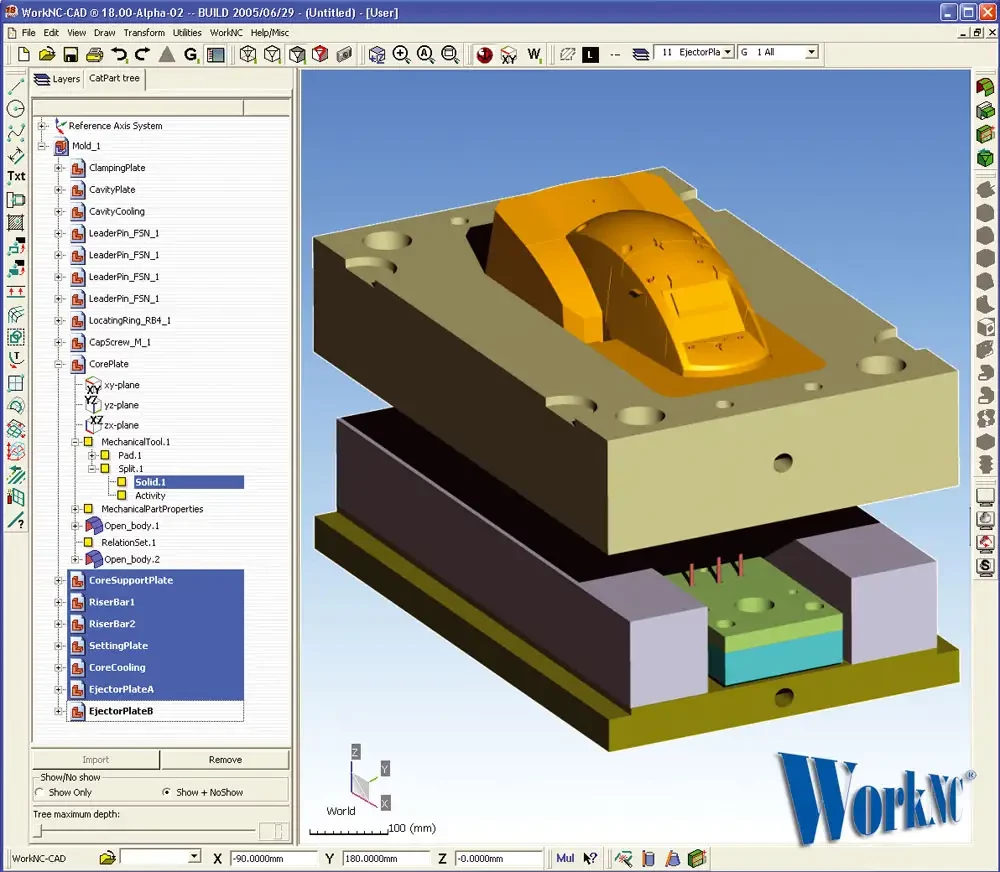1000x872 pixels.
Task: Toggle the yellow box next to Pad.1
Action: pos(105,455)
